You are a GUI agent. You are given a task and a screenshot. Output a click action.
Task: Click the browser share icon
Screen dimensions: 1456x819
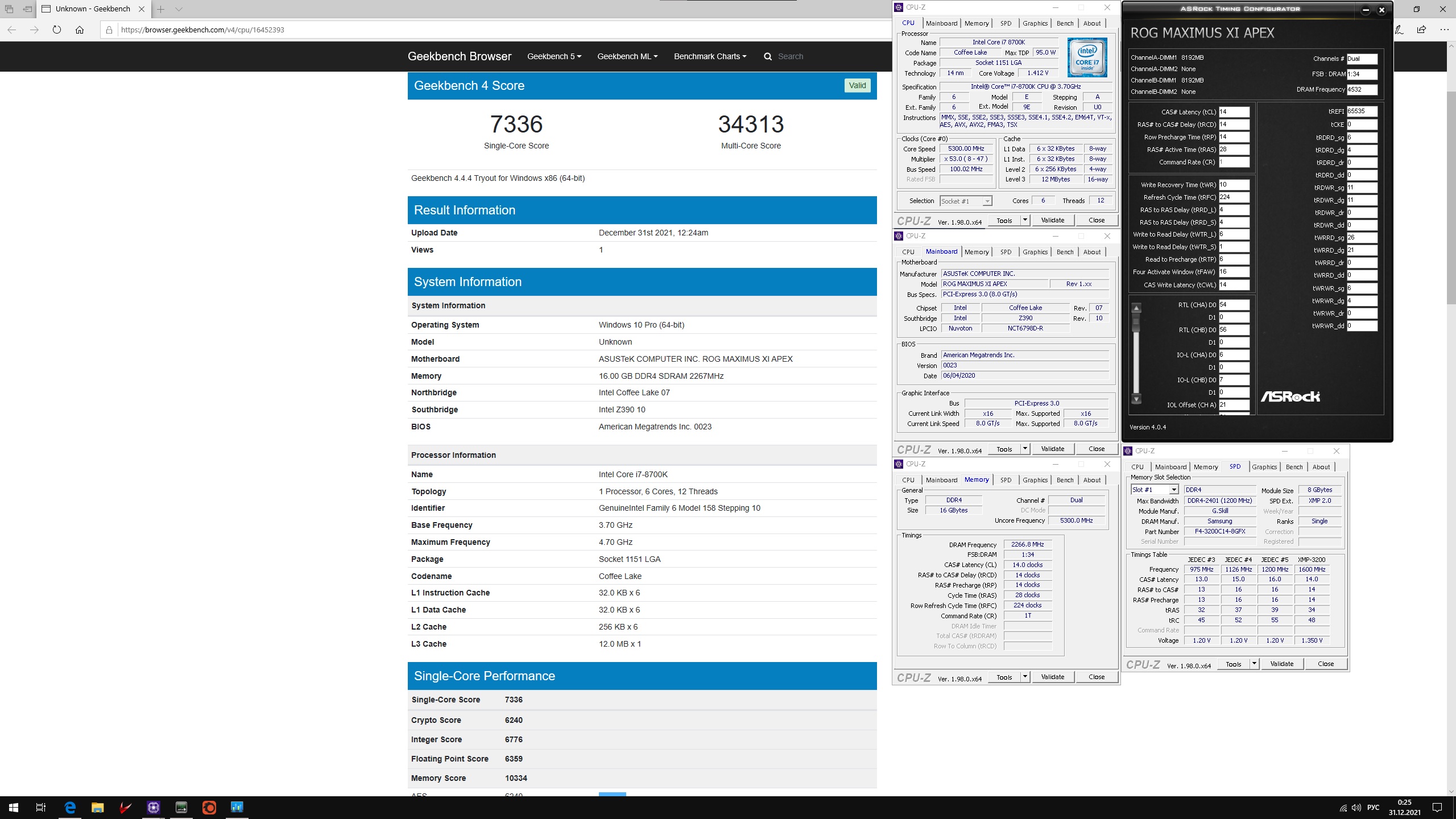1421,30
